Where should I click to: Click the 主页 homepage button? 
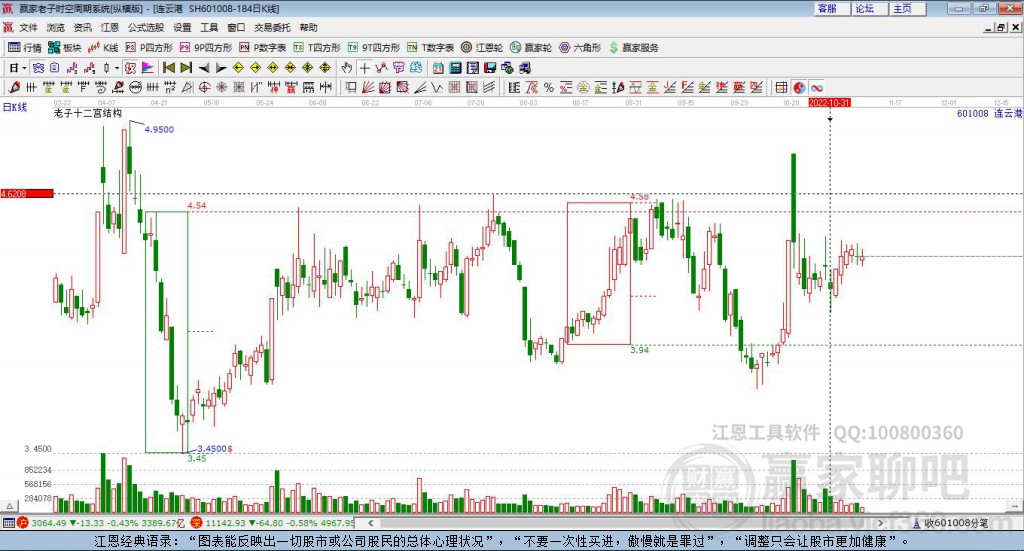pos(908,8)
